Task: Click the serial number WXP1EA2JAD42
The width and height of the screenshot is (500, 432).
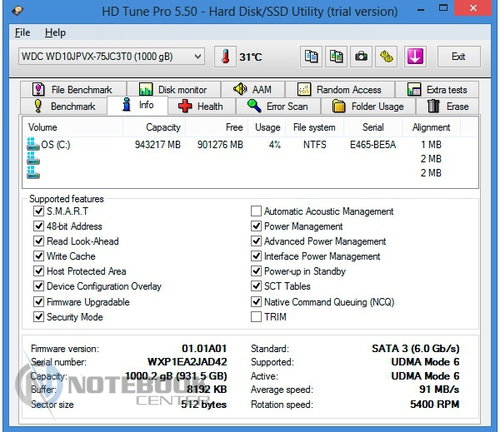Action: [187, 362]
